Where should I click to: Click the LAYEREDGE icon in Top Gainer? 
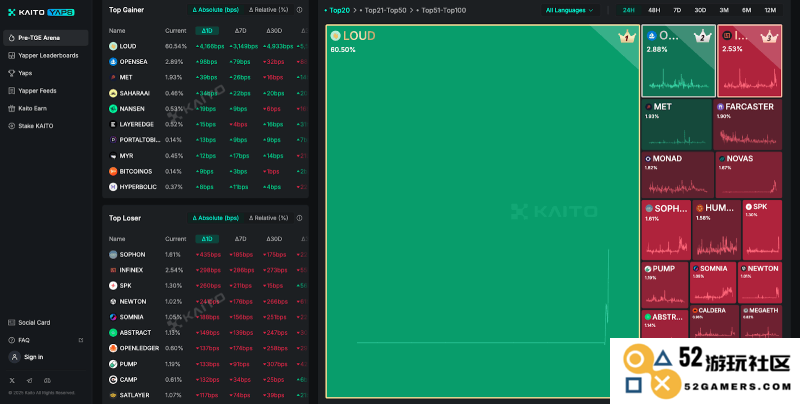[x=113, y=124]
